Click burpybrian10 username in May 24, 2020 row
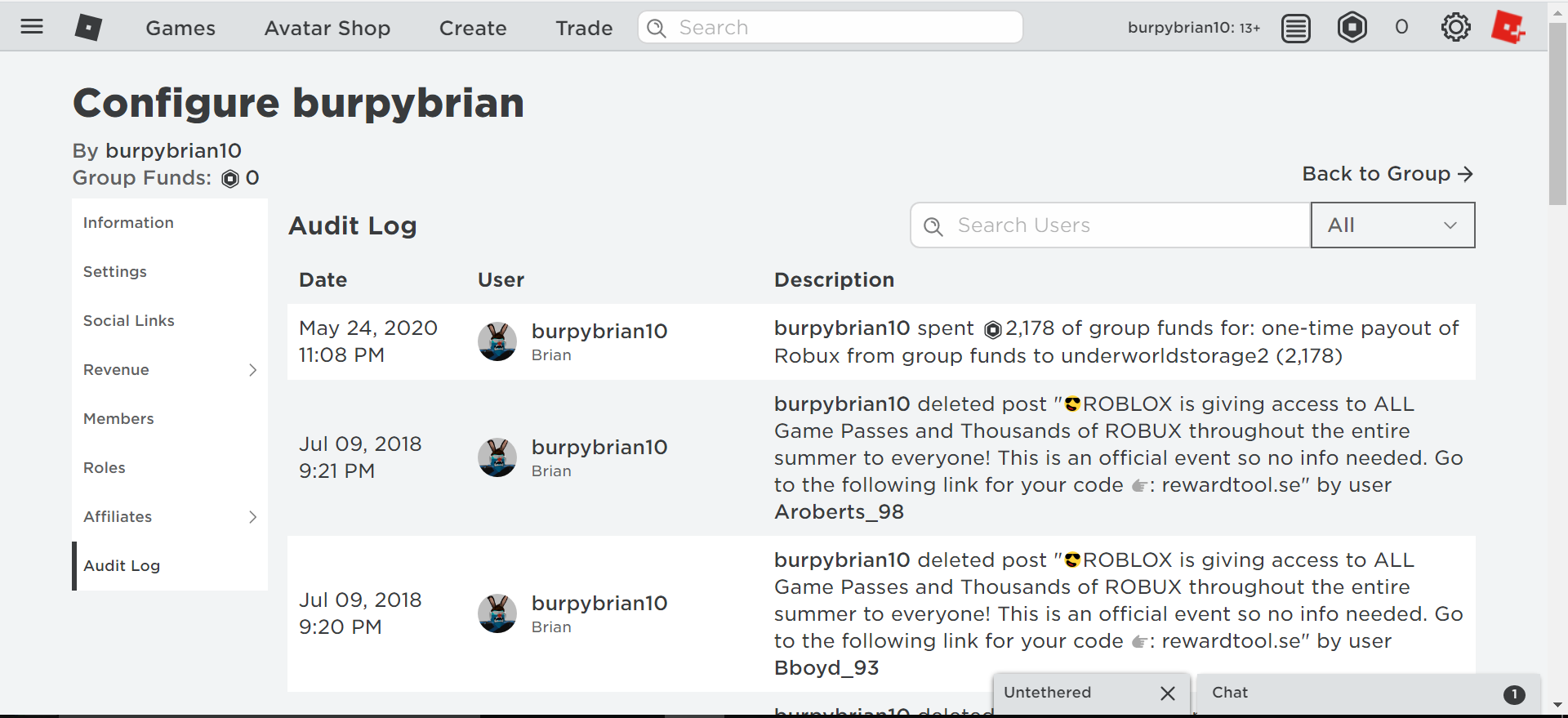This screenshot has height=718, width=1568. click(x=599, y=332)
